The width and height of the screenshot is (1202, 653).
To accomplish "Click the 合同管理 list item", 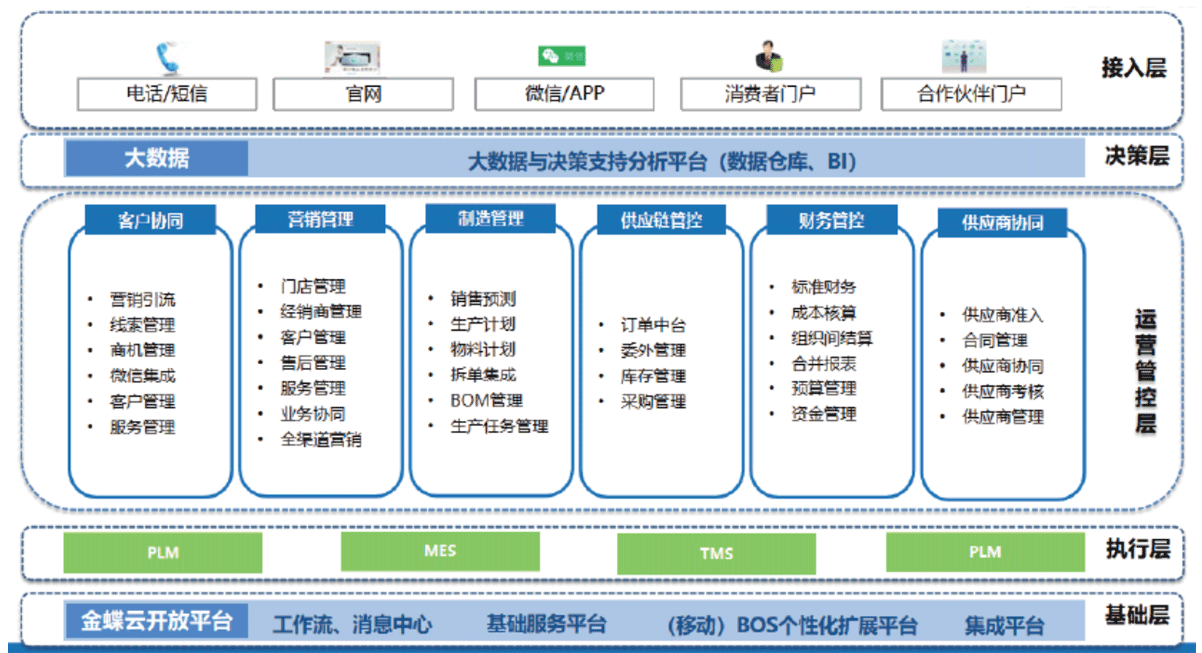I will pyautogui.click(x=995, y=341).
